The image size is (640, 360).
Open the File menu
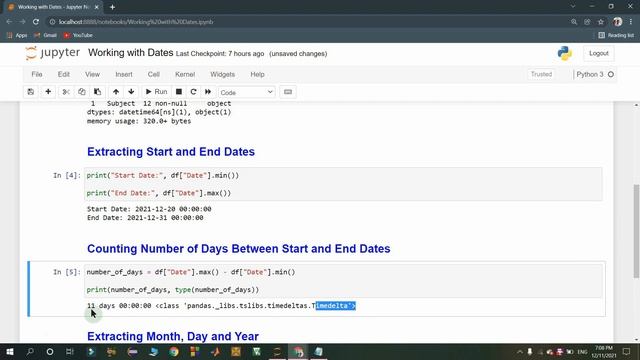[x=37, y=74]
